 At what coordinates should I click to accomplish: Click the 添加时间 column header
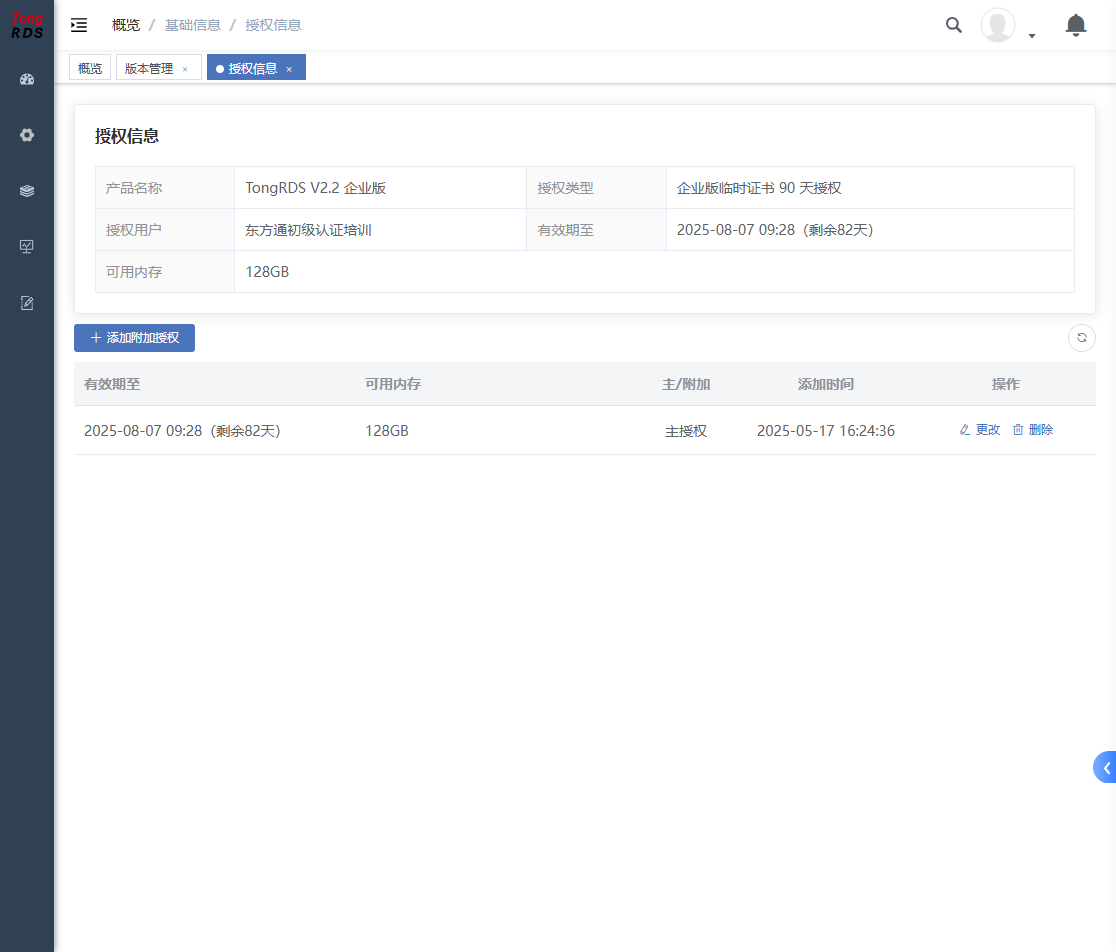coord(826,384)
